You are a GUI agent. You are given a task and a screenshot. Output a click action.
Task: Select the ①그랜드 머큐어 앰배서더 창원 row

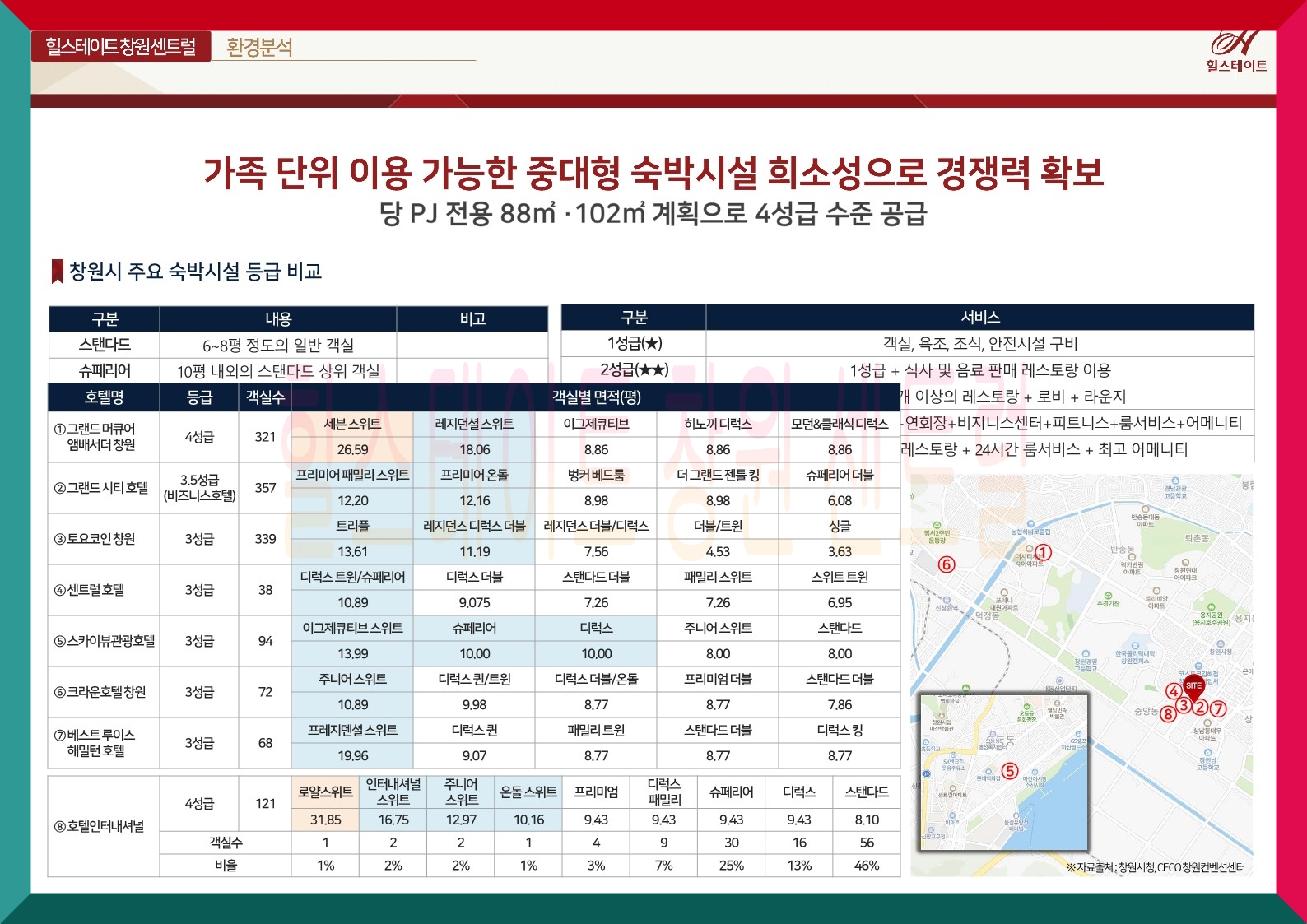click(474, 437)
